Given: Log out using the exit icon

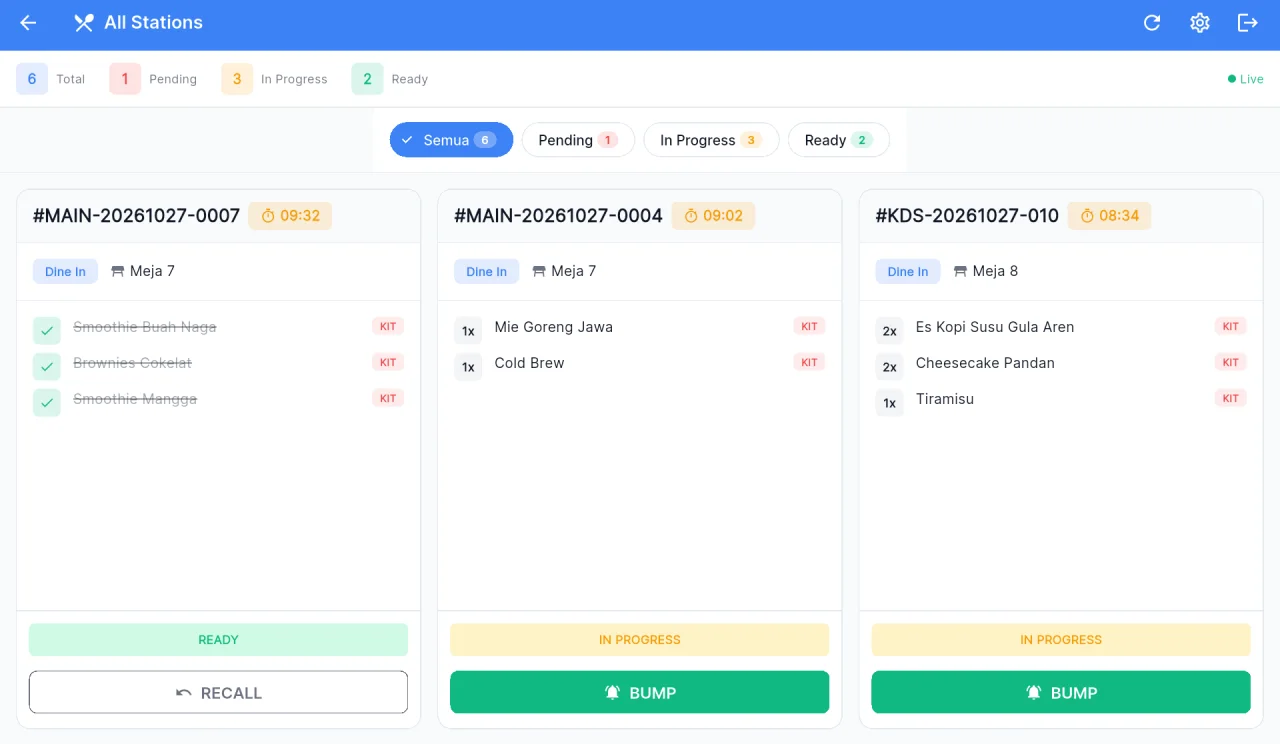Looking at the screenshot, I should pyautogui.click(x=1248, y=23).
